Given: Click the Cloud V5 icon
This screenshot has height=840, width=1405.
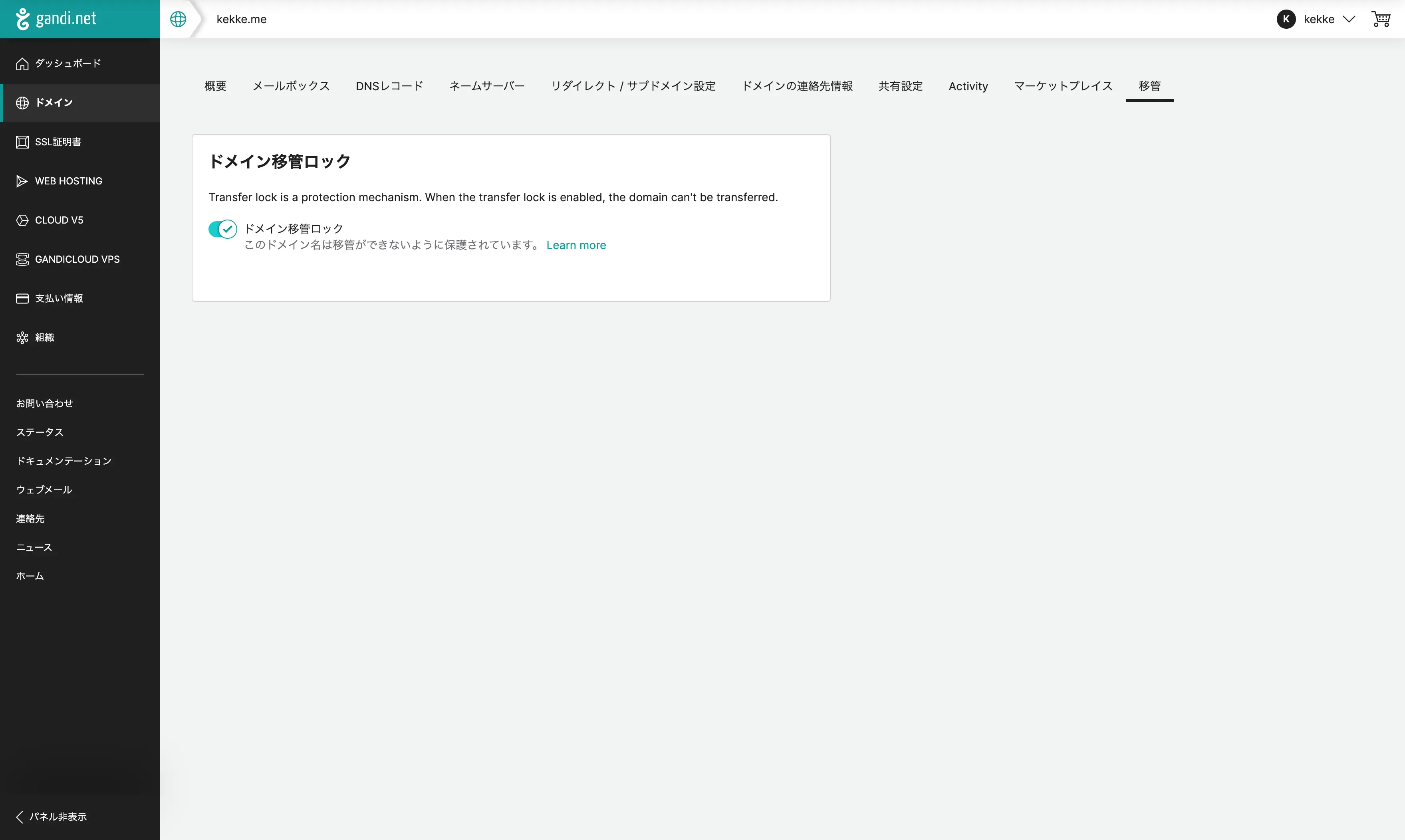Looking at the screenshot, I should pos(22,220).
